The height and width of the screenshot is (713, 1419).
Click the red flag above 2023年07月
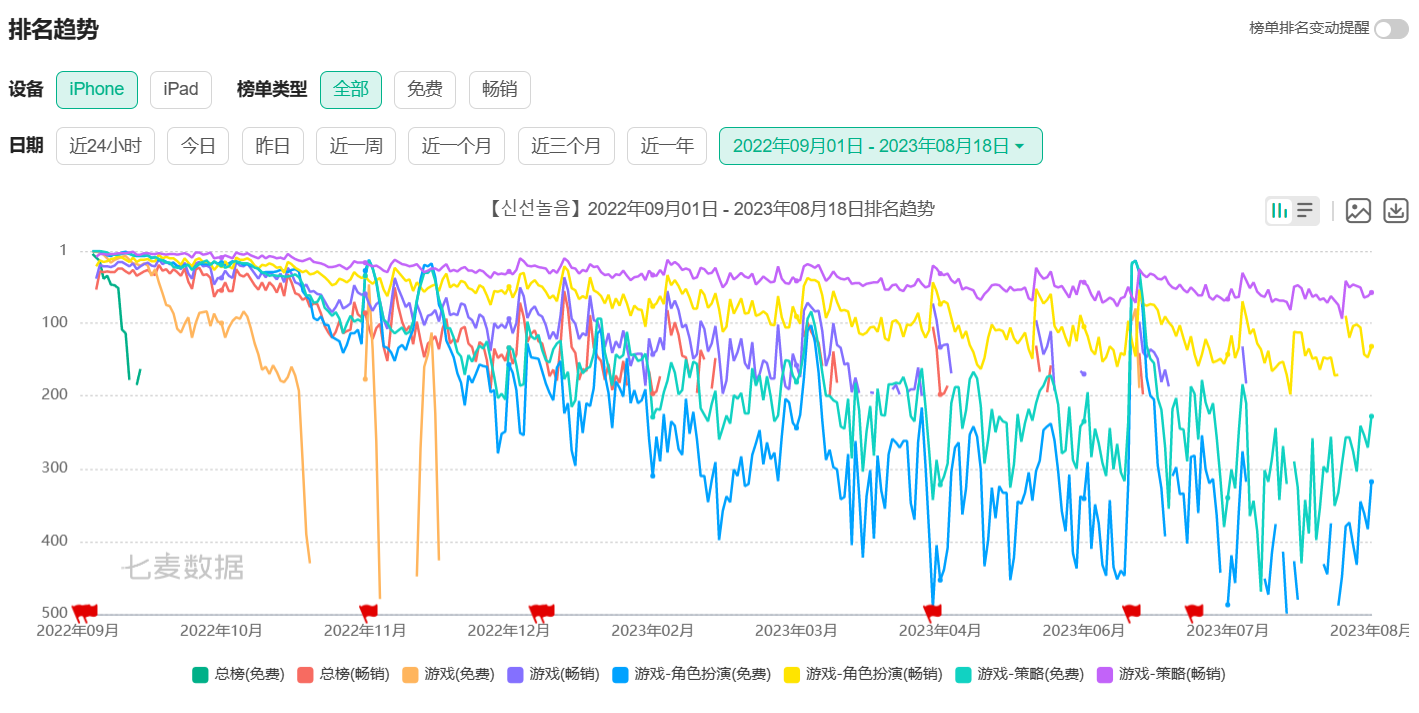click(1194, 611)
